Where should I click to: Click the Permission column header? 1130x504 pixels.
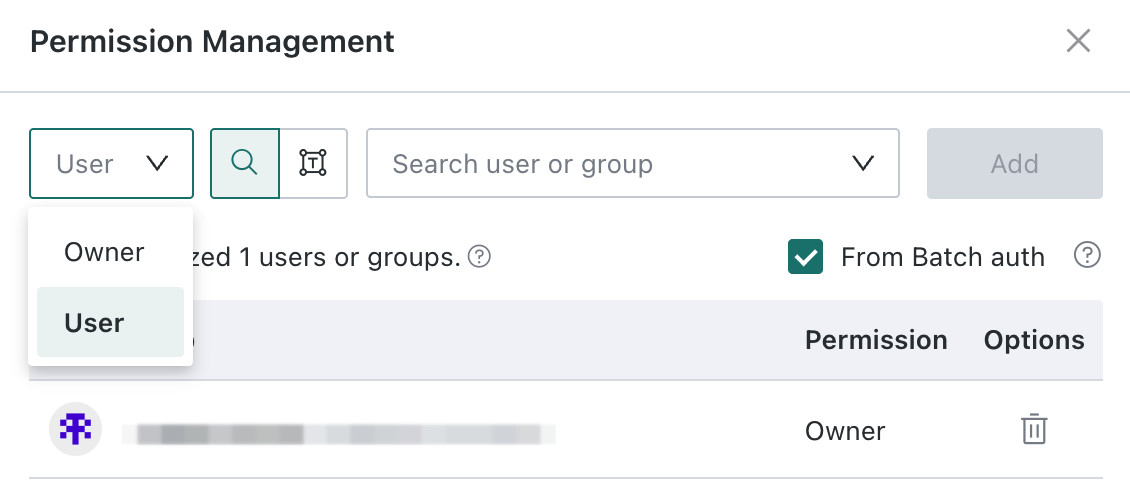[876, 340]
